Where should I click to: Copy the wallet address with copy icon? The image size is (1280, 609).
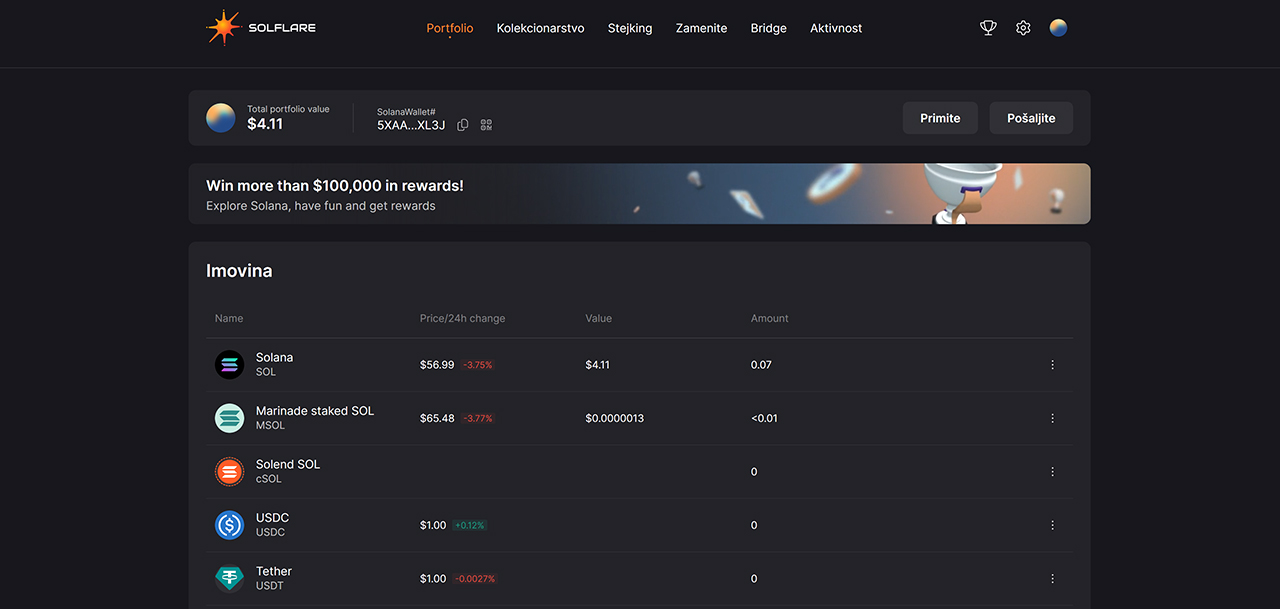tap(463, 125)
